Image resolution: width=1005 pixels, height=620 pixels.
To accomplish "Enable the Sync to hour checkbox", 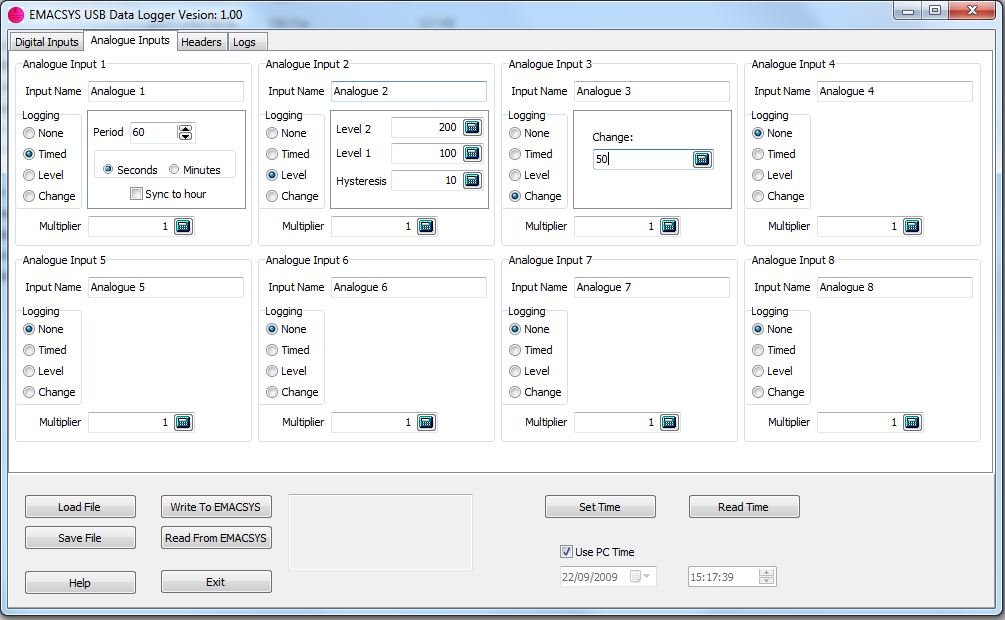I will tap(137, 194).
